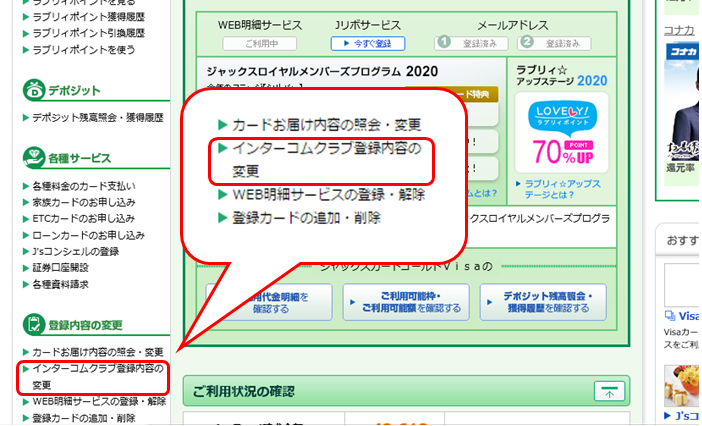The width and height of the screenshot is (702, 426).
Task: Click the ラブリィ☆アップステージ 2020 heading
Action: click(x=562, y=76)
